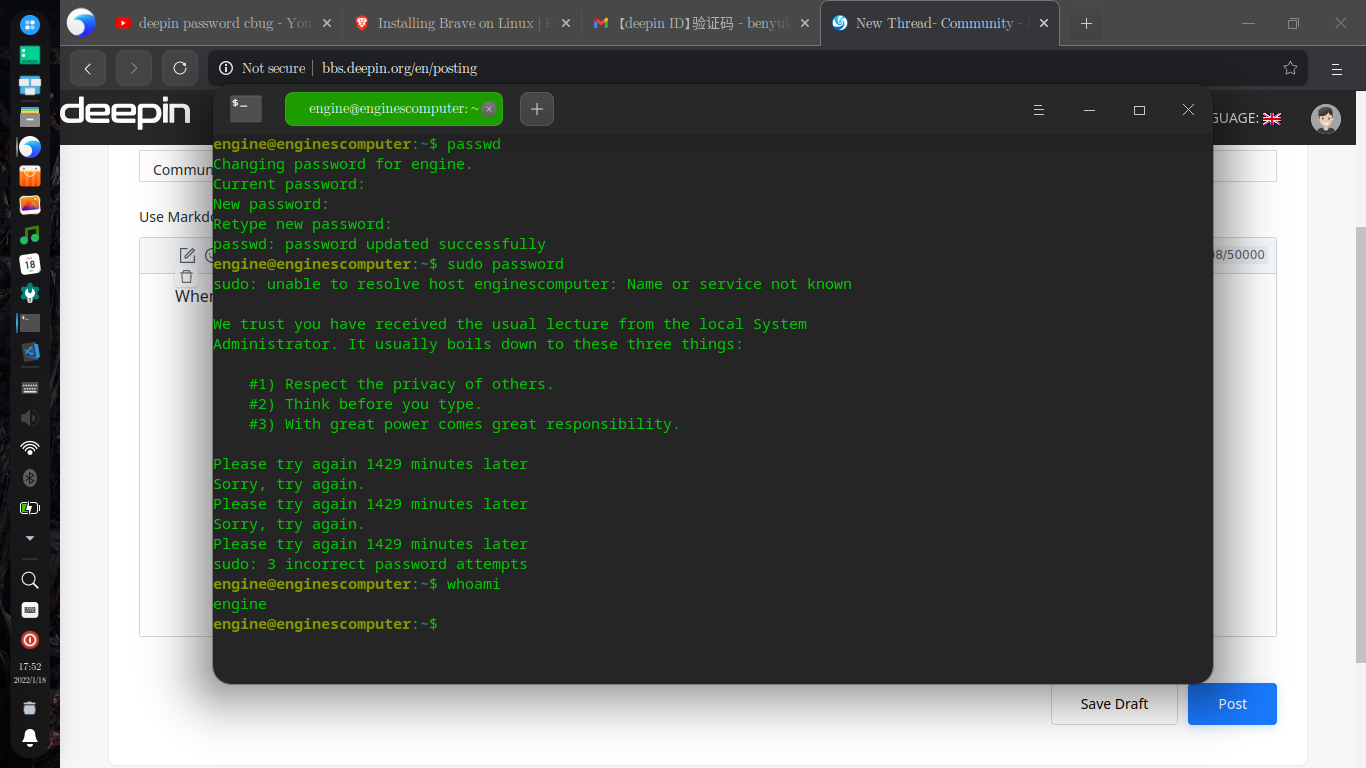Reload the current browser page
This screenshot has width=1366, height=768.
[180, 68]
